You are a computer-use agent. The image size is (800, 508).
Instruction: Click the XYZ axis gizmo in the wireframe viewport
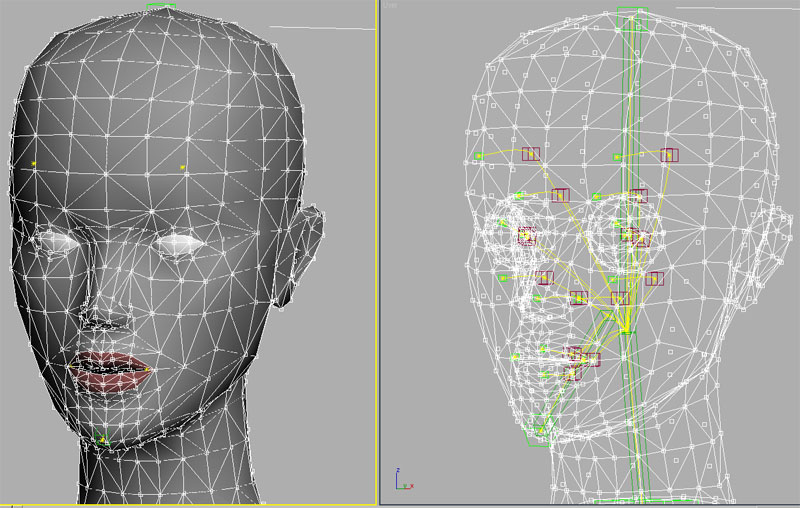(x=401, y=480)
